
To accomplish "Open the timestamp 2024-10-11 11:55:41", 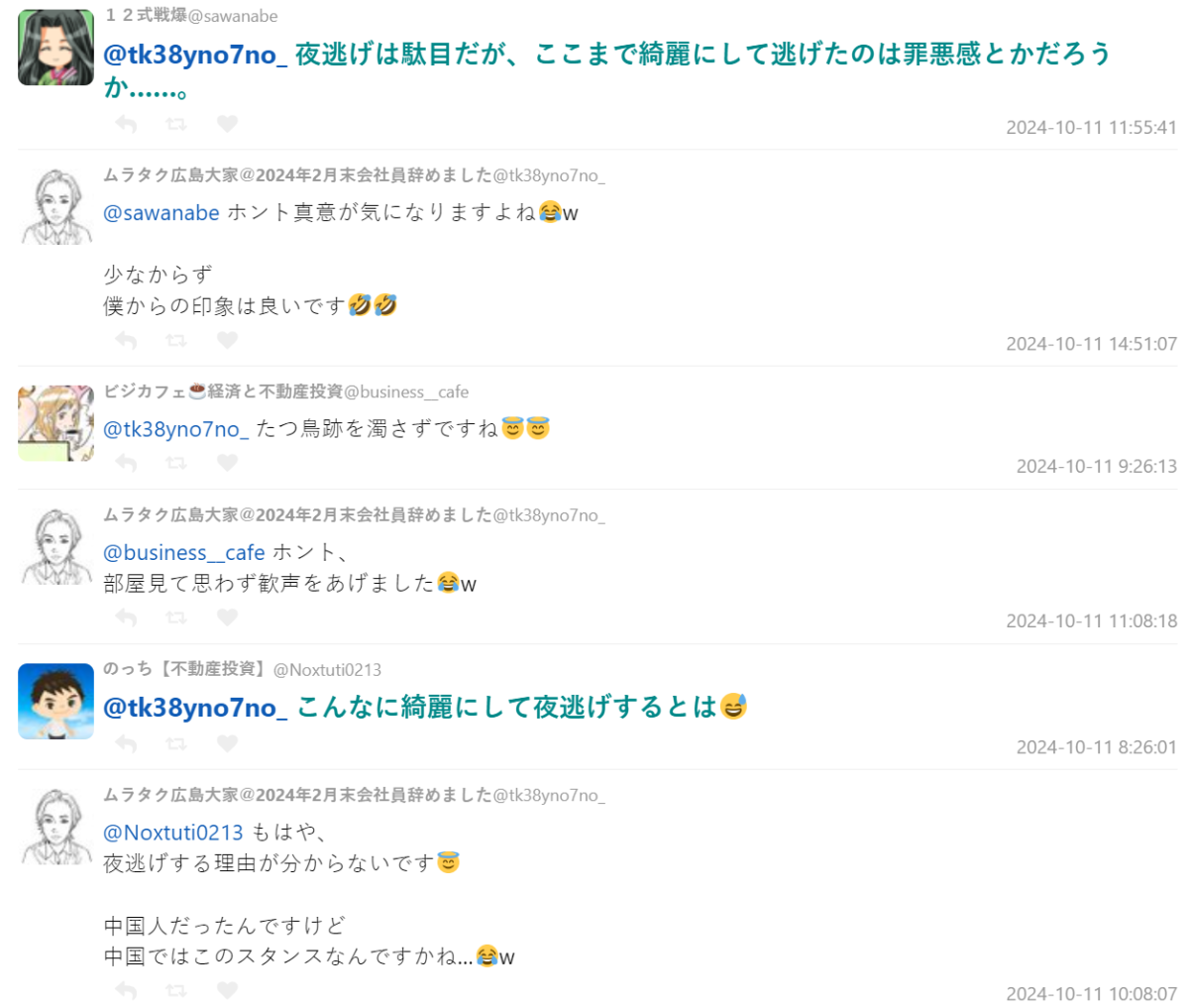I will 1091,128.
